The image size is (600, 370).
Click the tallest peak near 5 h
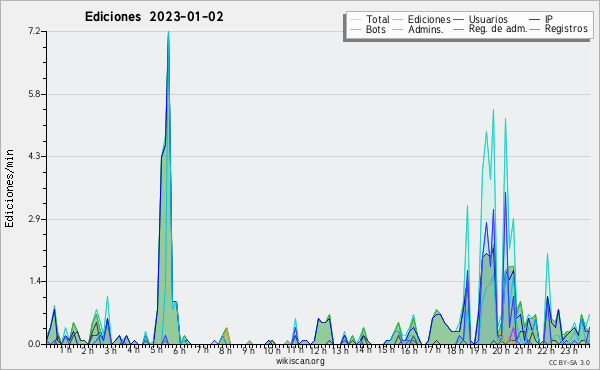tap(168, 32)
